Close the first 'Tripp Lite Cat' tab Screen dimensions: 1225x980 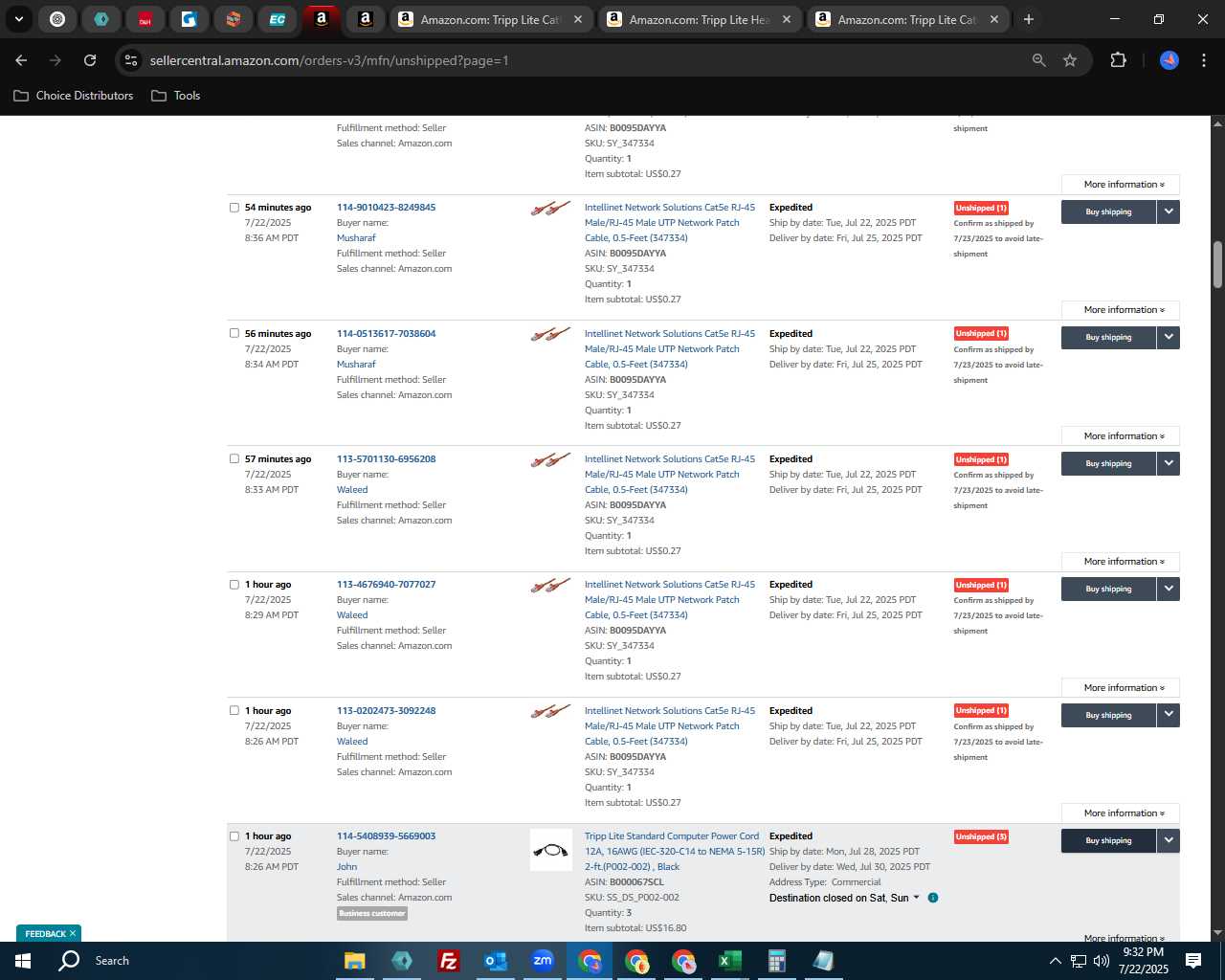578,19
